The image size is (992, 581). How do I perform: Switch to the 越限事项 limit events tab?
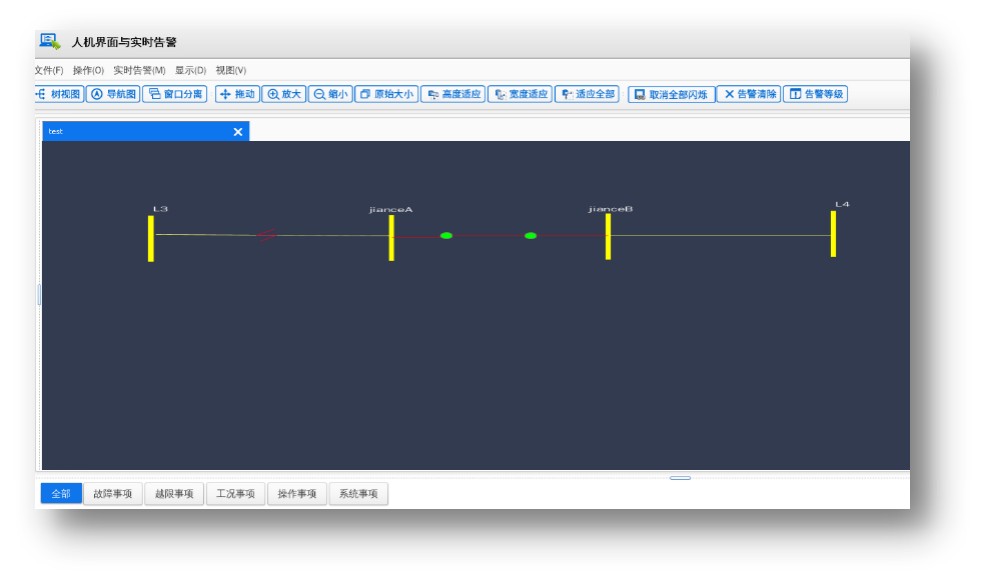click(x=174, y=494)
